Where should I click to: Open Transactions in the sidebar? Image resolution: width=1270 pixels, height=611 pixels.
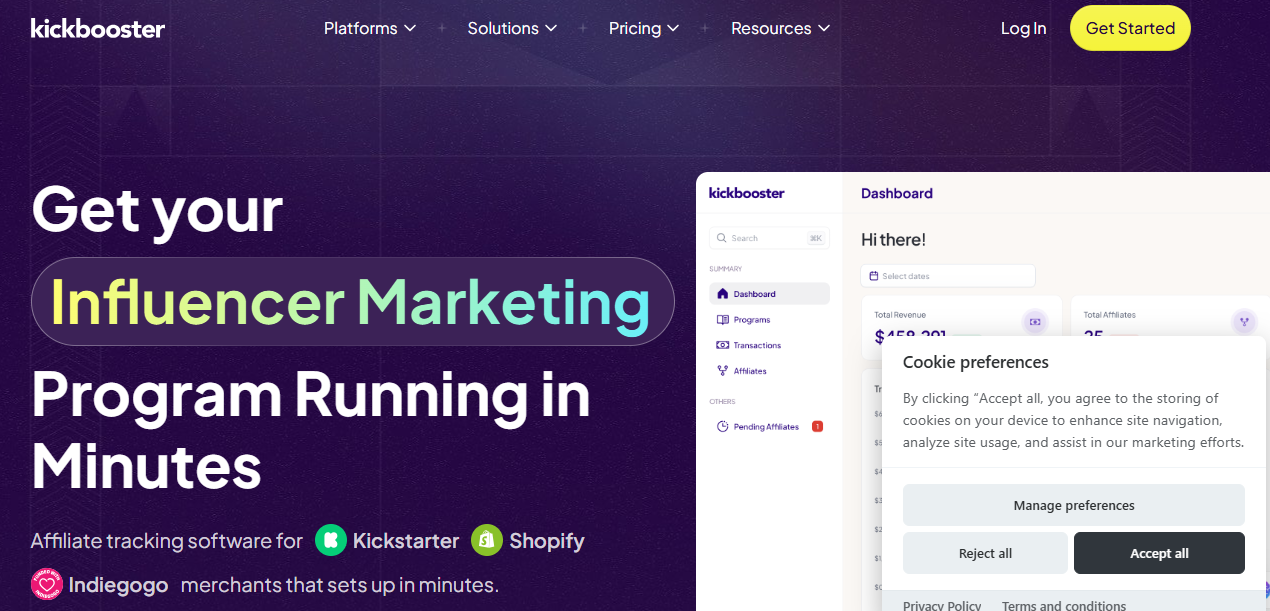756,345
